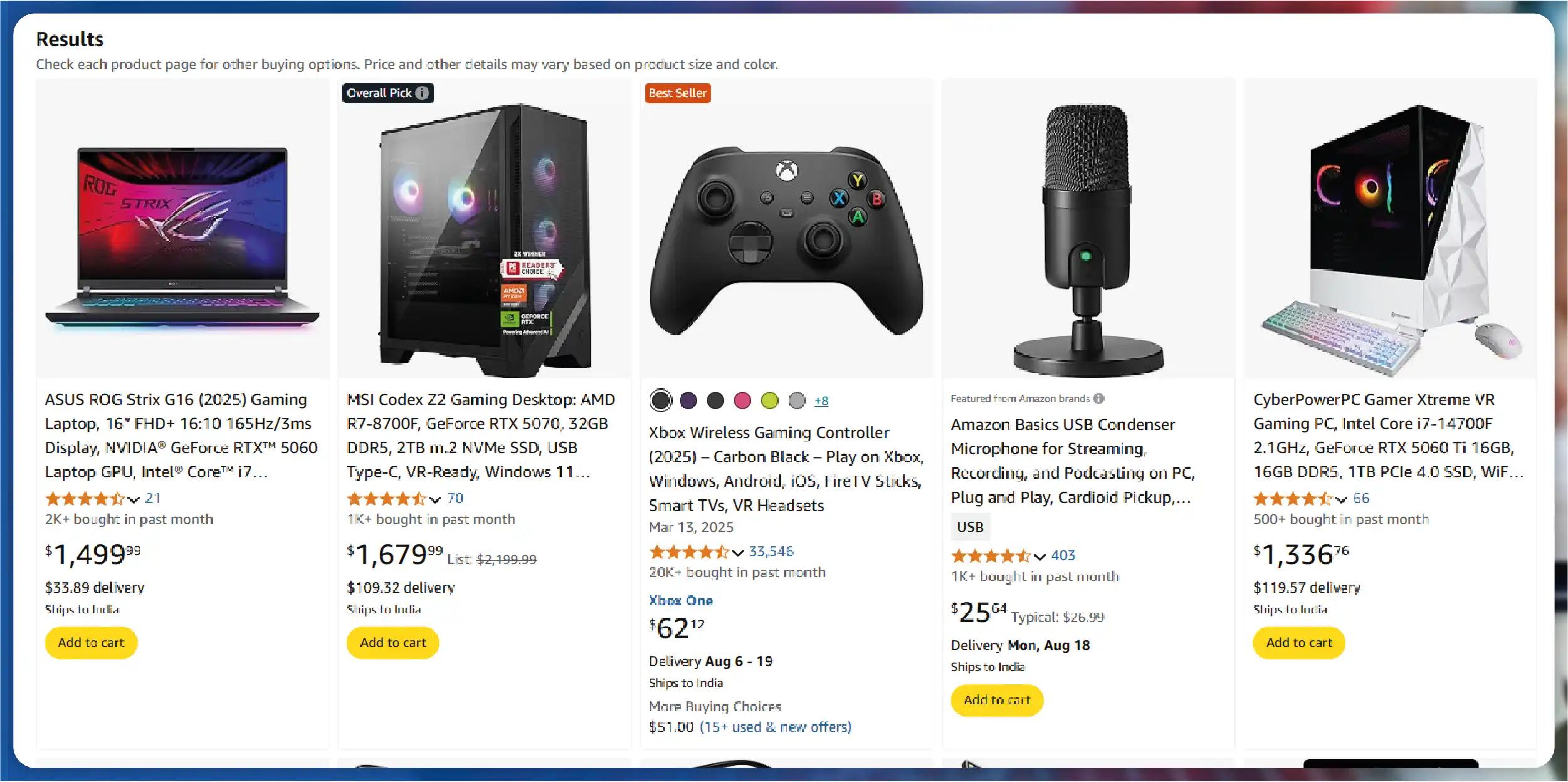
Task: Expand MSI Codex rating breakdown chevron
Action: pos(435,499)
